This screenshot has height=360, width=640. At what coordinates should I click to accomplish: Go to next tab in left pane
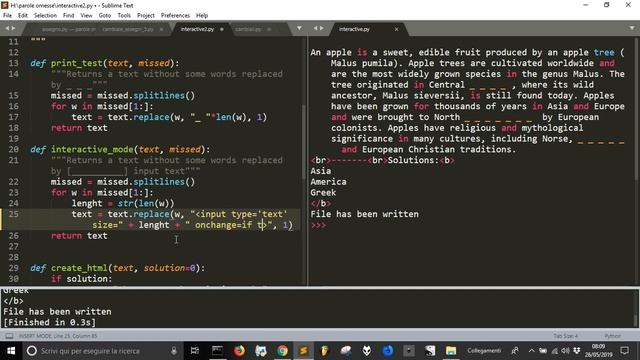point(13,28)
